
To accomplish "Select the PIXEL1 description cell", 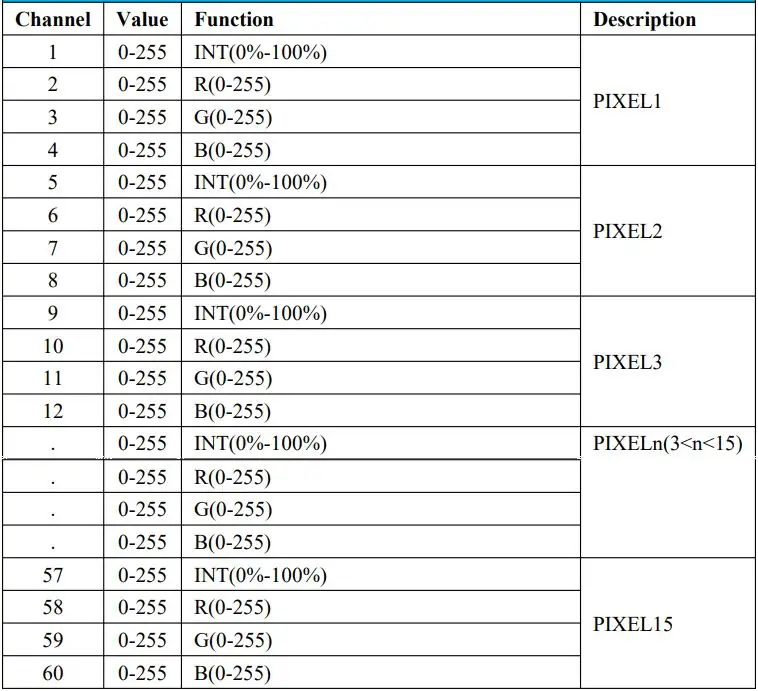I will 627,101.
